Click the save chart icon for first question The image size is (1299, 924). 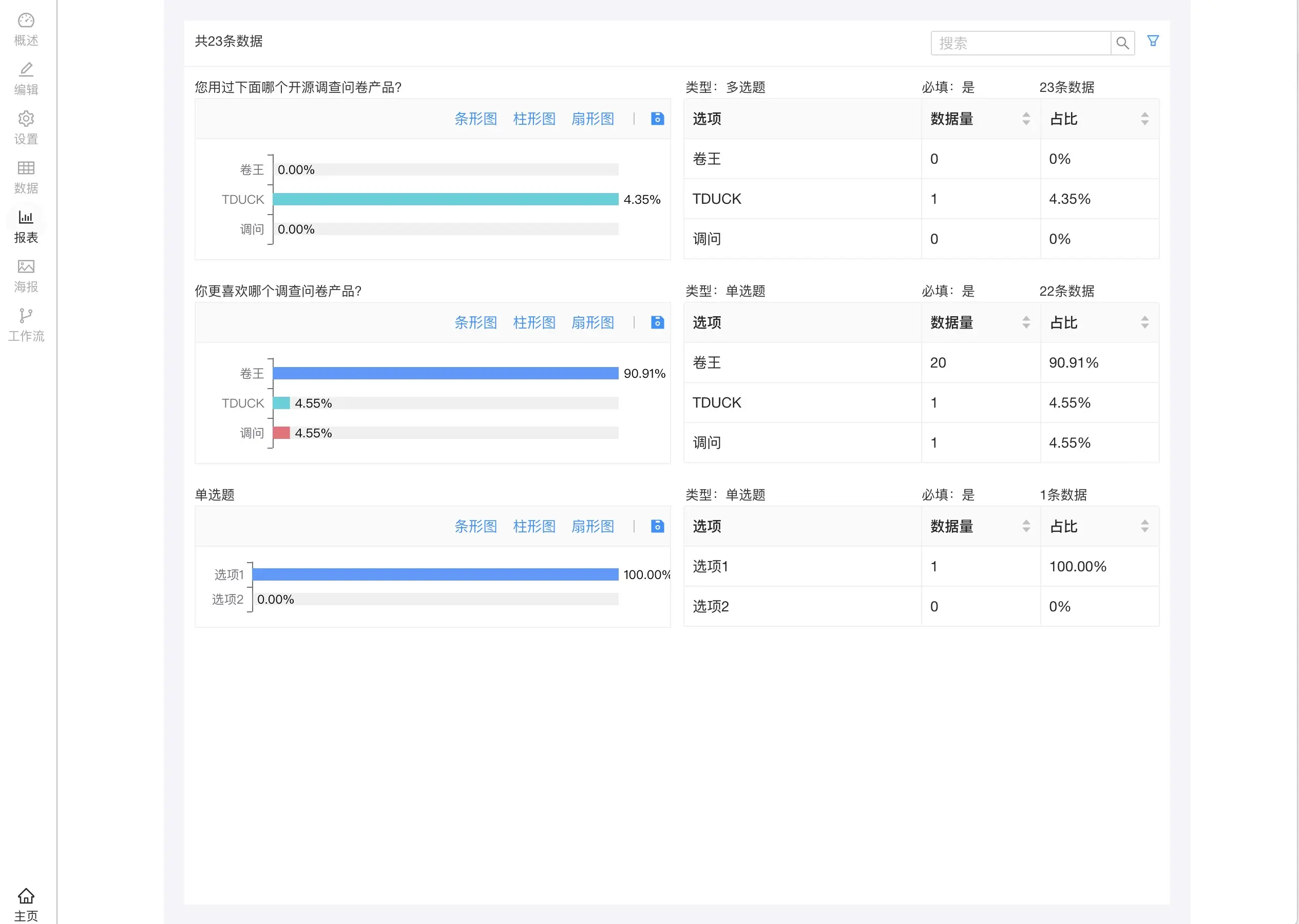(x=657, y=119)
